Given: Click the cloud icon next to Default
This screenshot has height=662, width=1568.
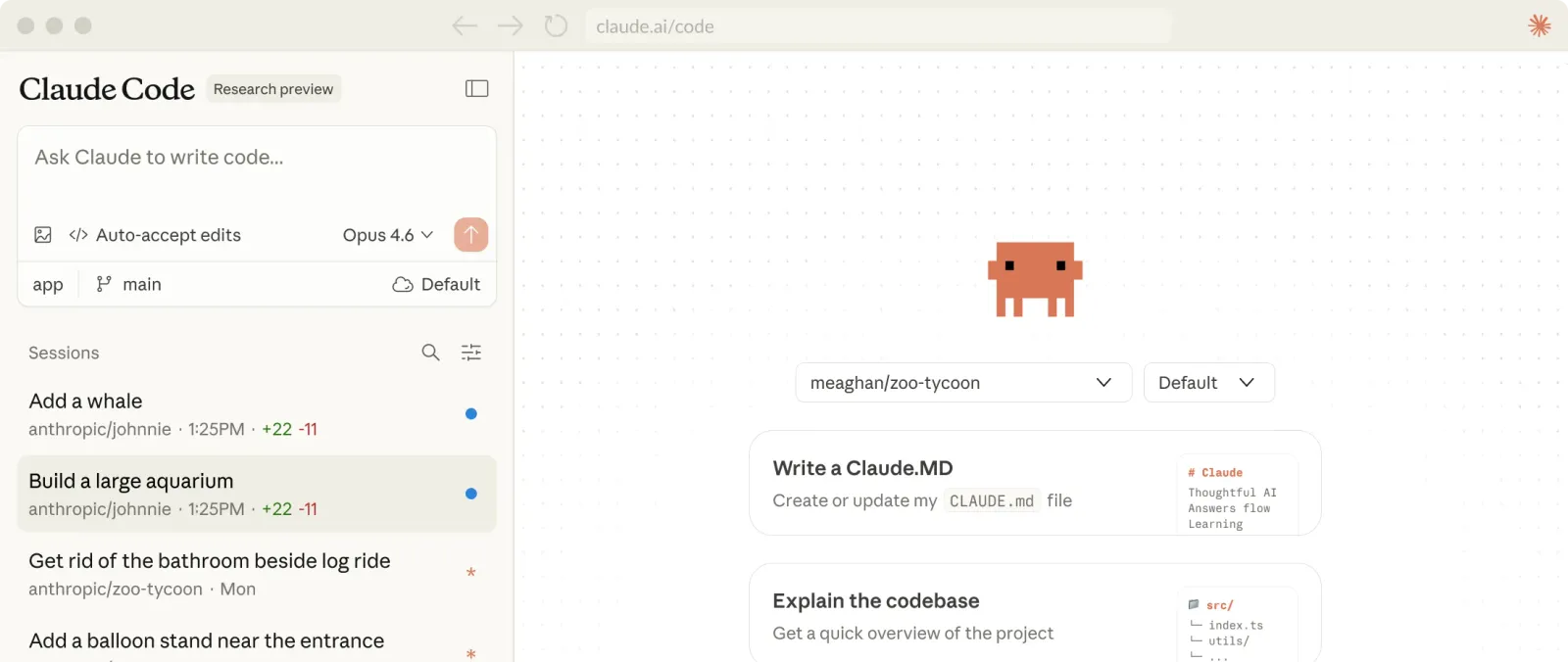Looking at the screenshot, I should (403, 285).
